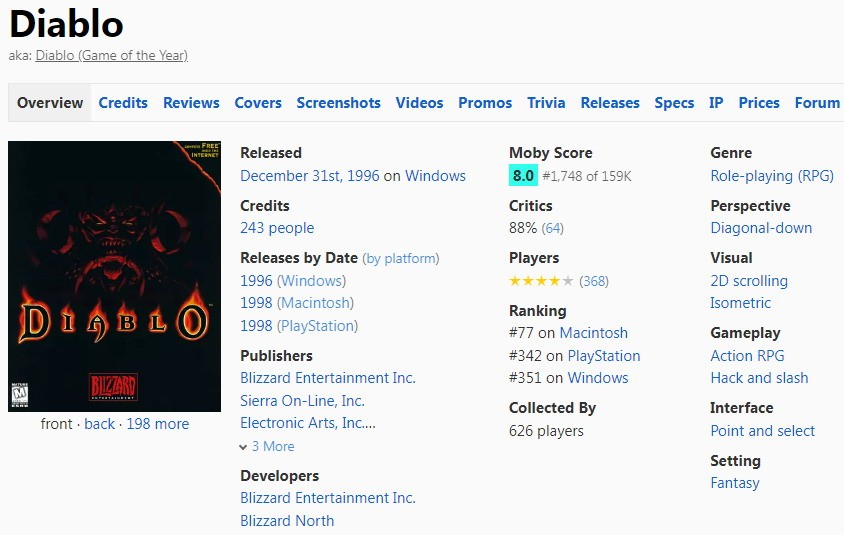Open the 1996 (Windows) release
The image size is (844, 535).
click(293, 281)
